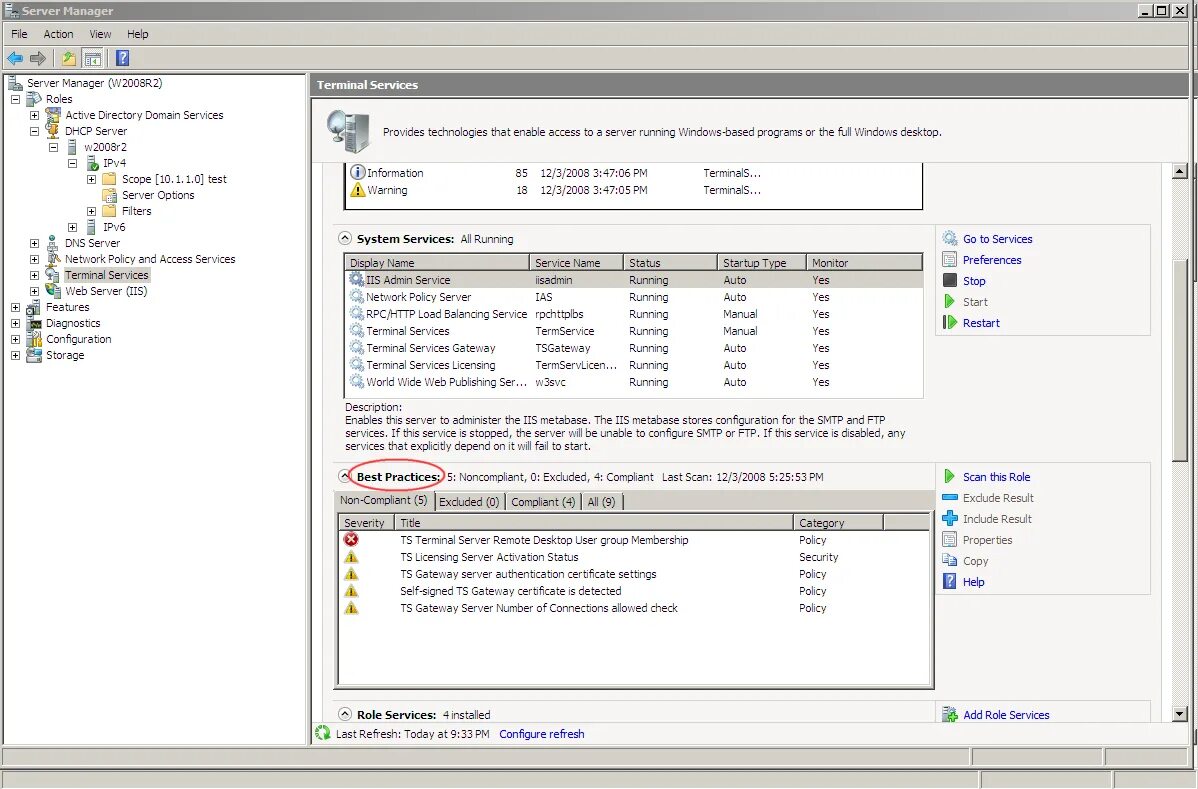Click the Active Directory Domain Services icon
1198x789 pixels.
point(53,115)
